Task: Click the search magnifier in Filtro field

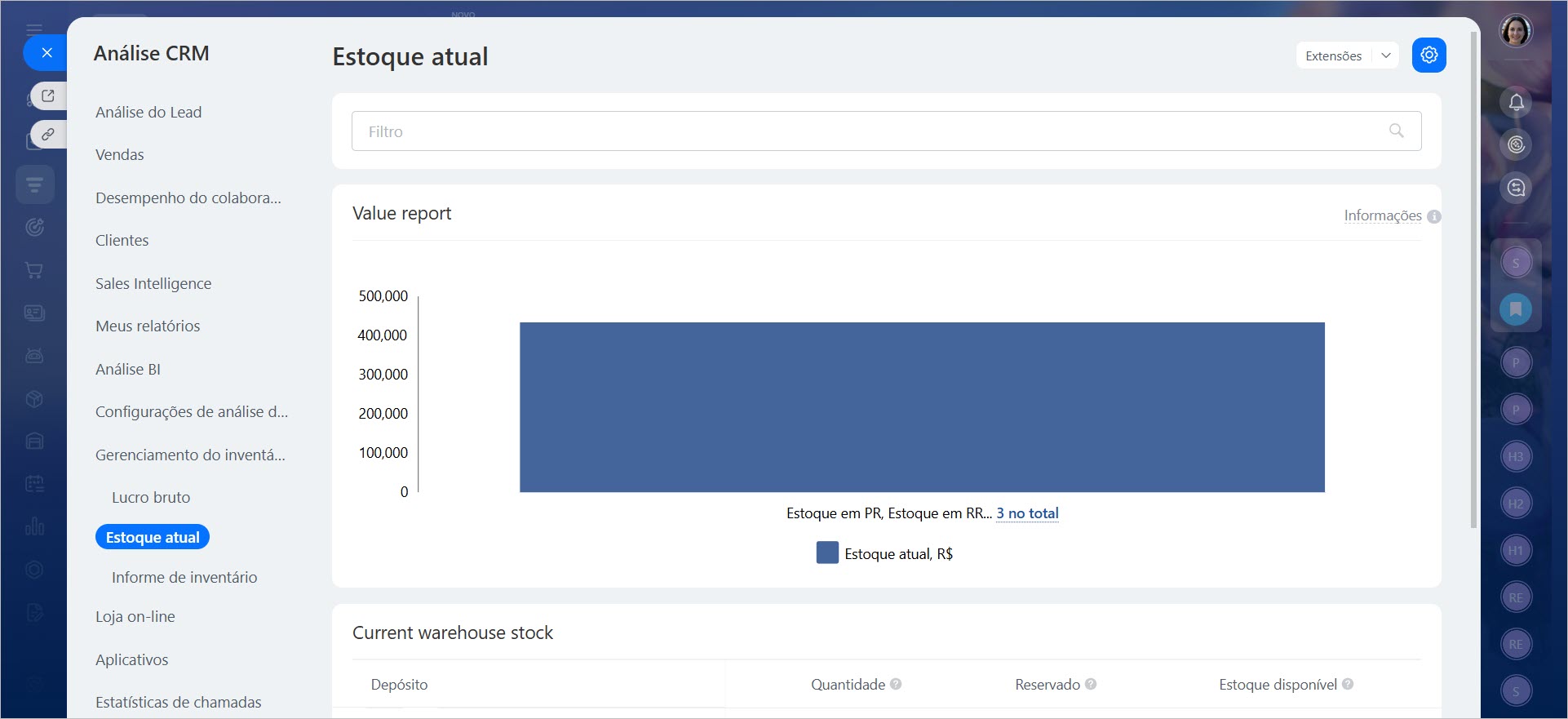Action: [1396, 131]
